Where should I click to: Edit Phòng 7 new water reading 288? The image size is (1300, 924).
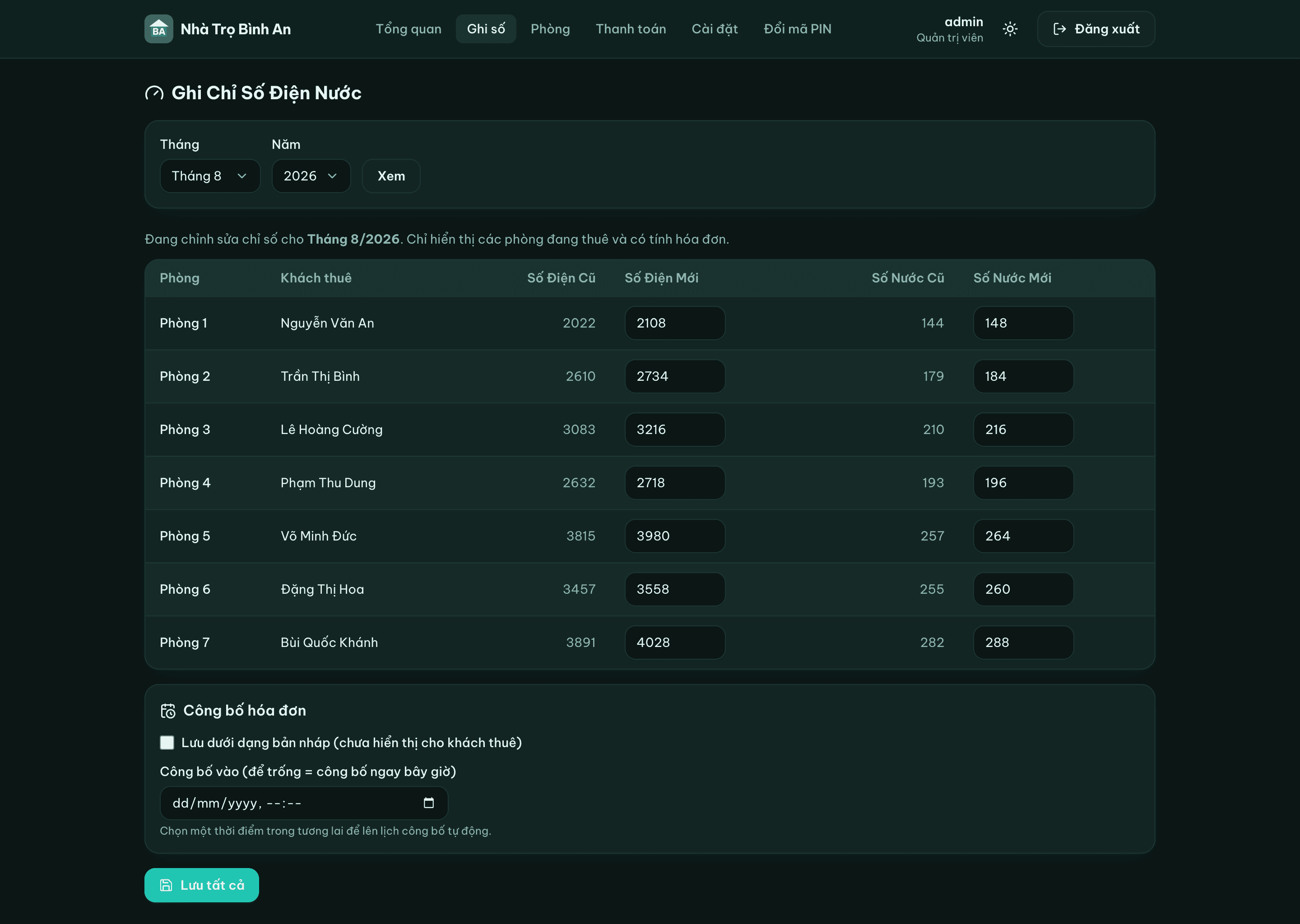(x=1023, y=642)
